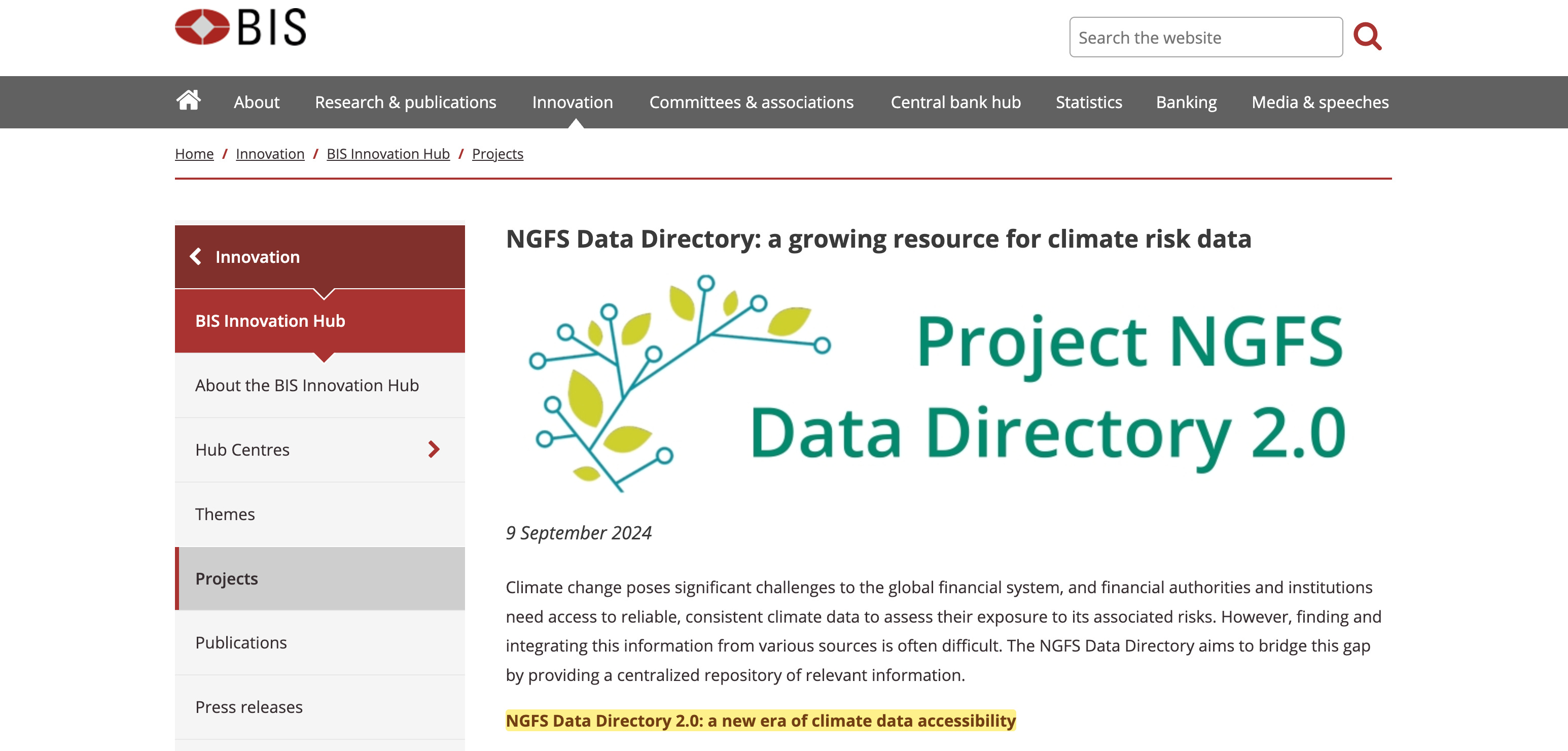Expand Hub Centres with the red chevron
The height and width of the screenshot is (751, 1568).
click(x=434, y=450)
